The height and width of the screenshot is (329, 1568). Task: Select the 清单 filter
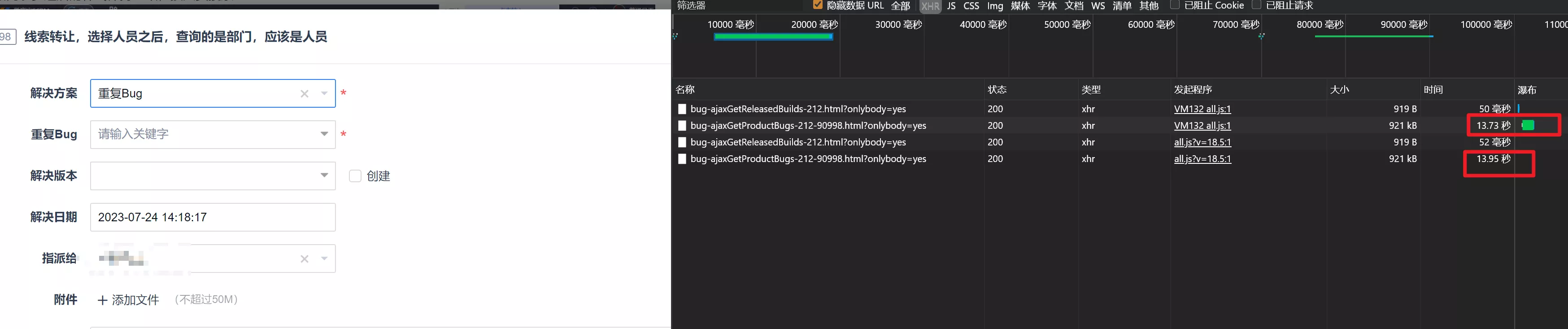(x=1122, y=5)
